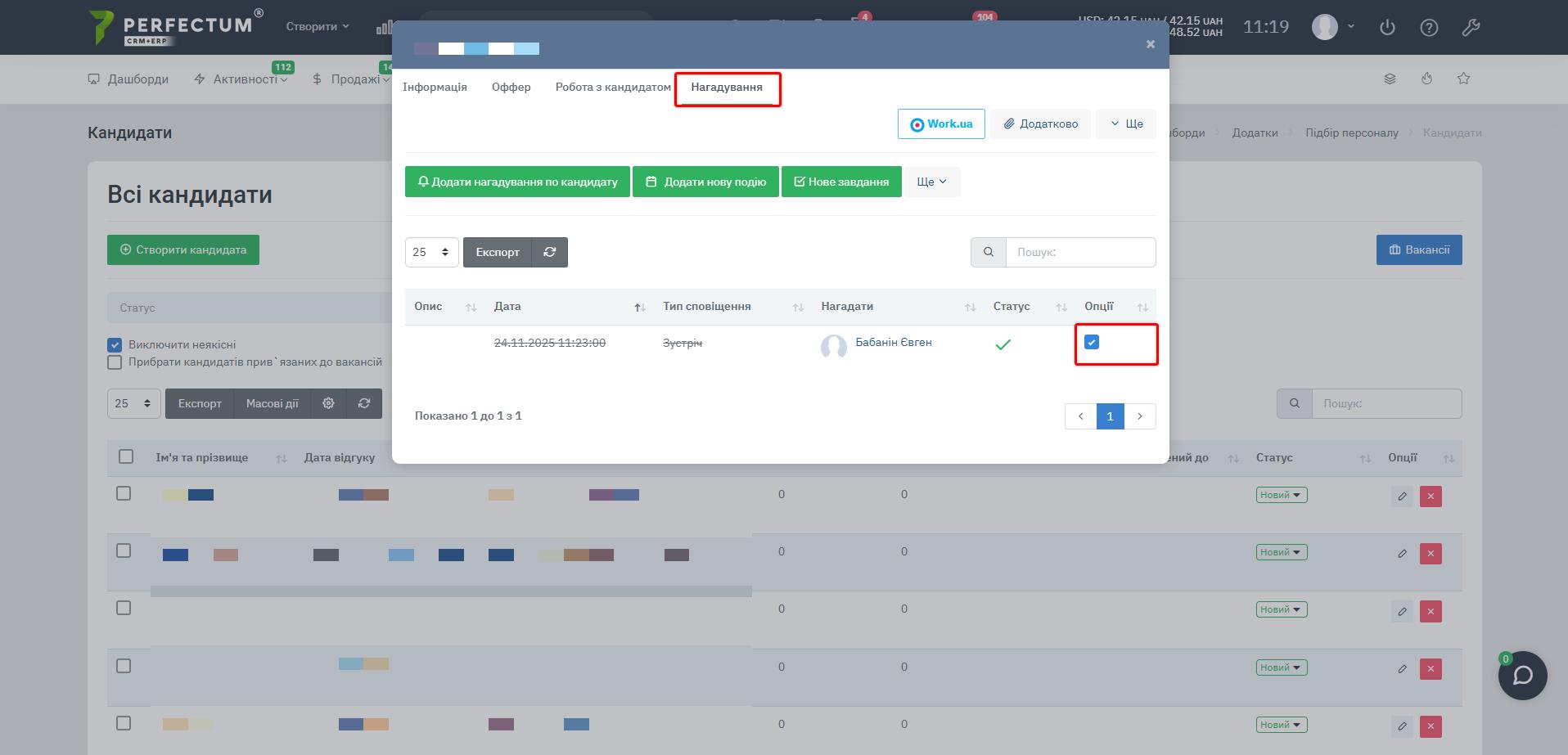Screen dimensions: 1568x755
Task: Expand the Ще dropdown after Нове завдання
Action: 931,182
